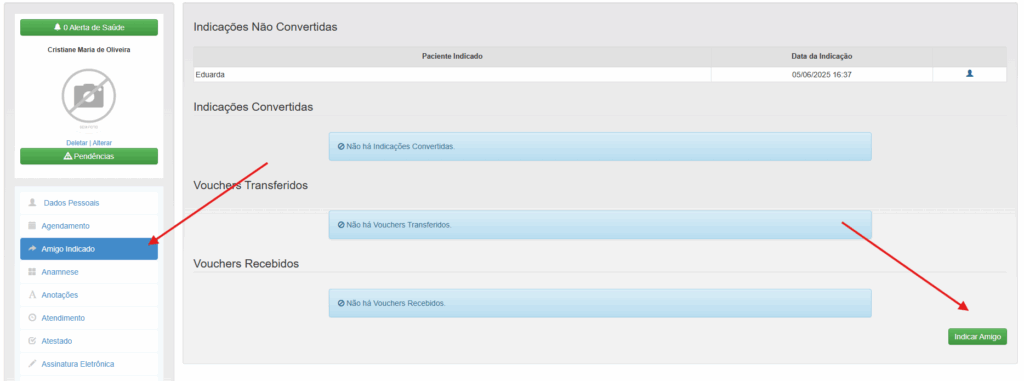Open Atestado in sidebar menu

pyautogui.click(x=89, y=340)
